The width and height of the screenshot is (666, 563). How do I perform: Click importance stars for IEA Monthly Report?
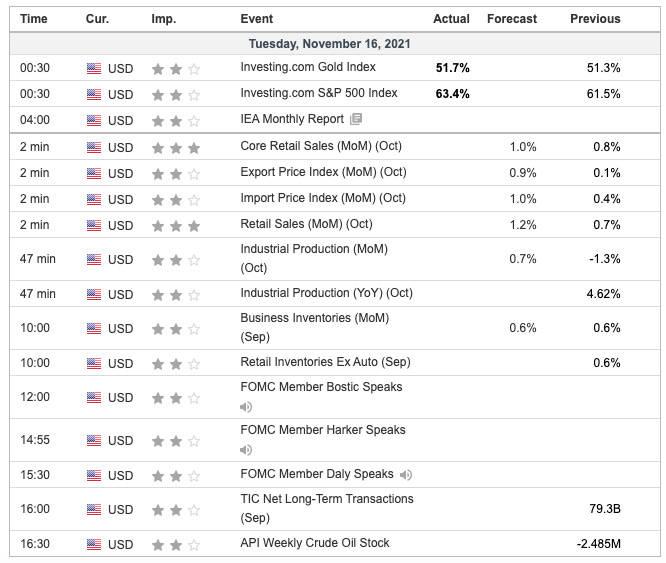176,121
